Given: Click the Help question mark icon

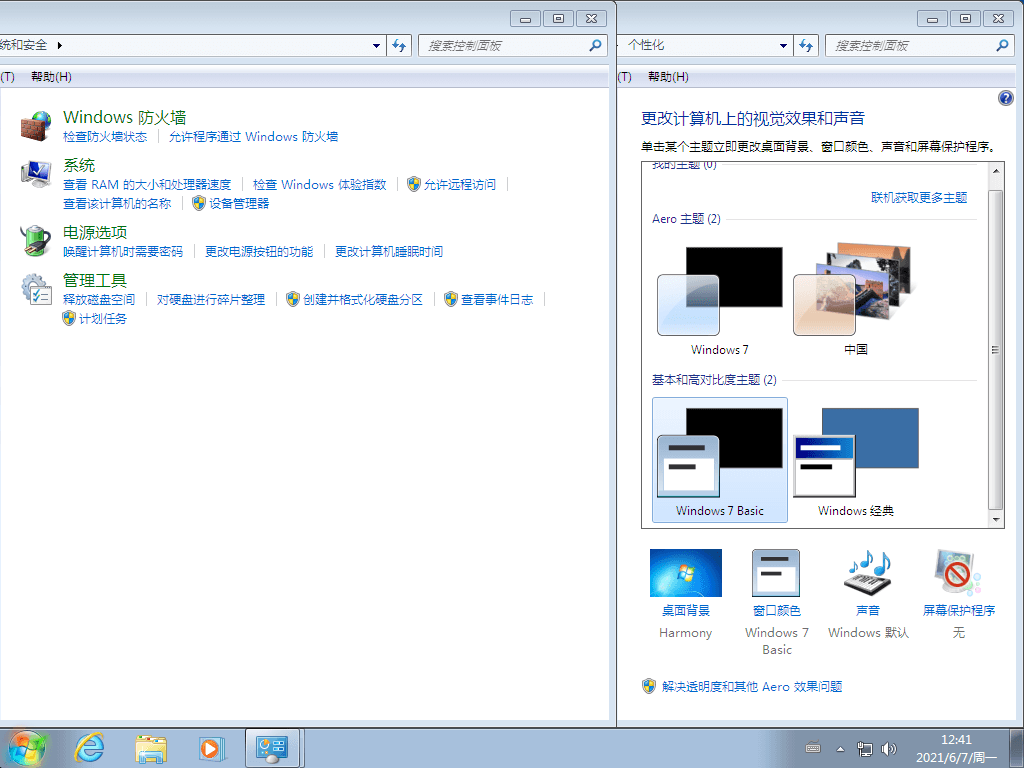Looking at the screenshot, I should pos(1006,98).
